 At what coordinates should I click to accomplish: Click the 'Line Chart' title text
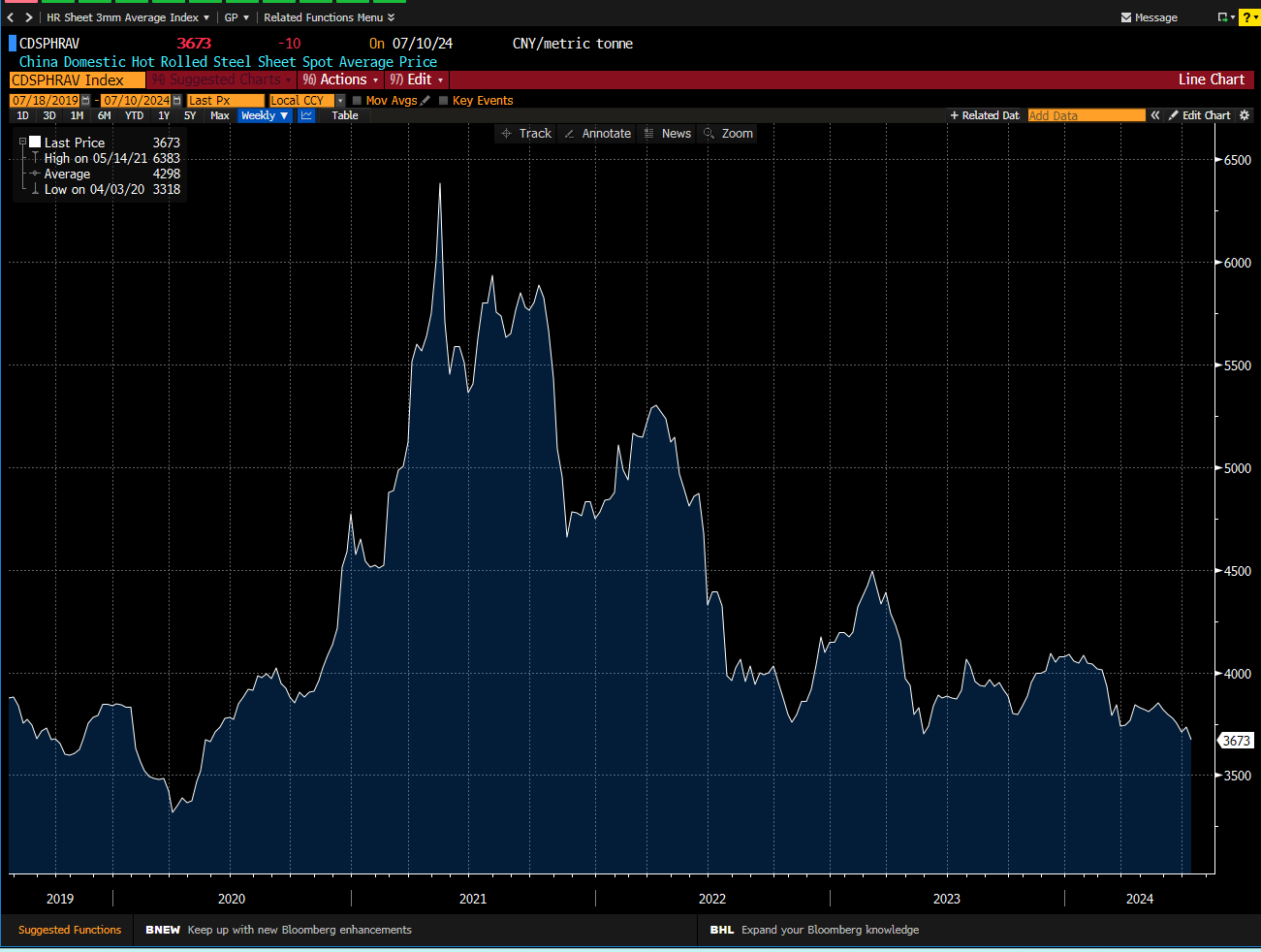pos(1211,79)
